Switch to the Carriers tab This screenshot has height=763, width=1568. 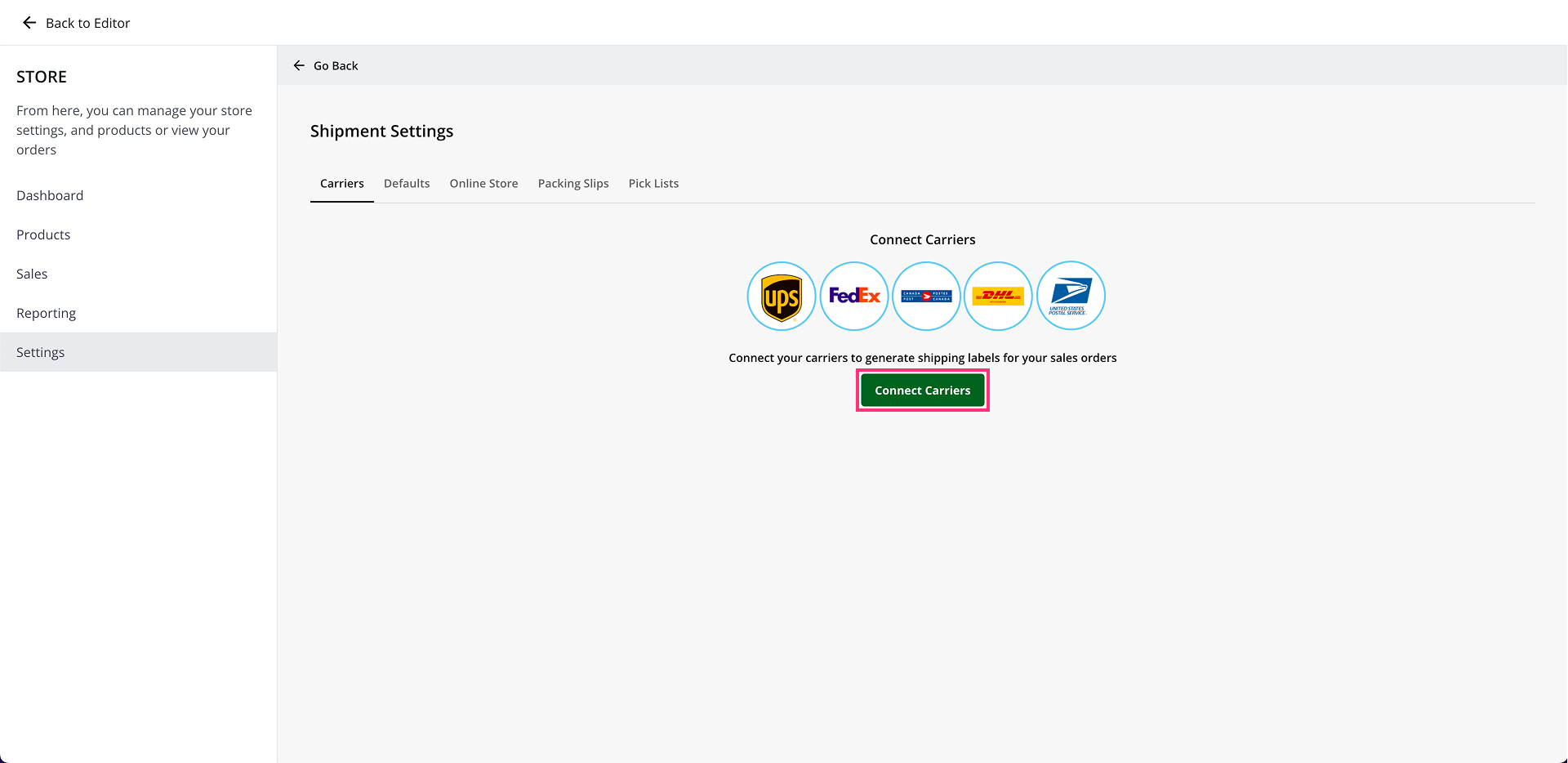click(x=342, y=184)
